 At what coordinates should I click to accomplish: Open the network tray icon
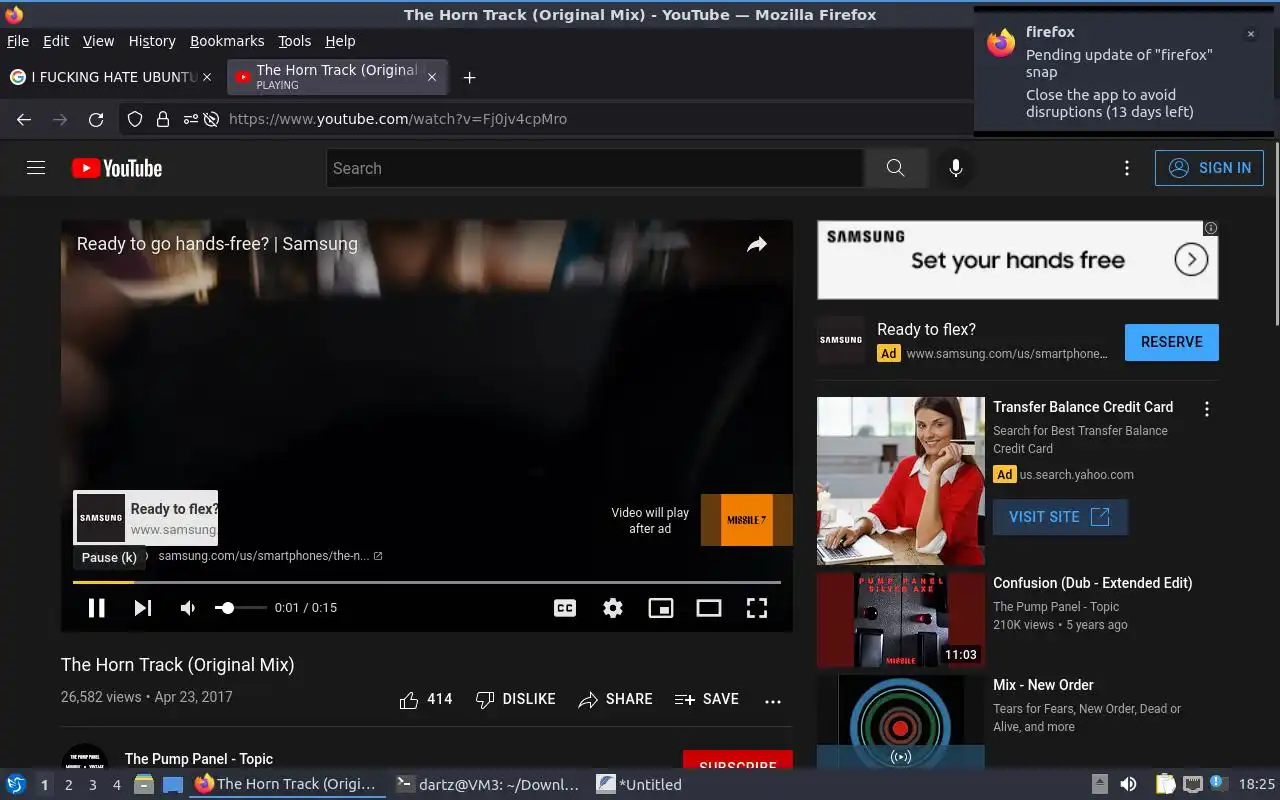[1193, 785]
